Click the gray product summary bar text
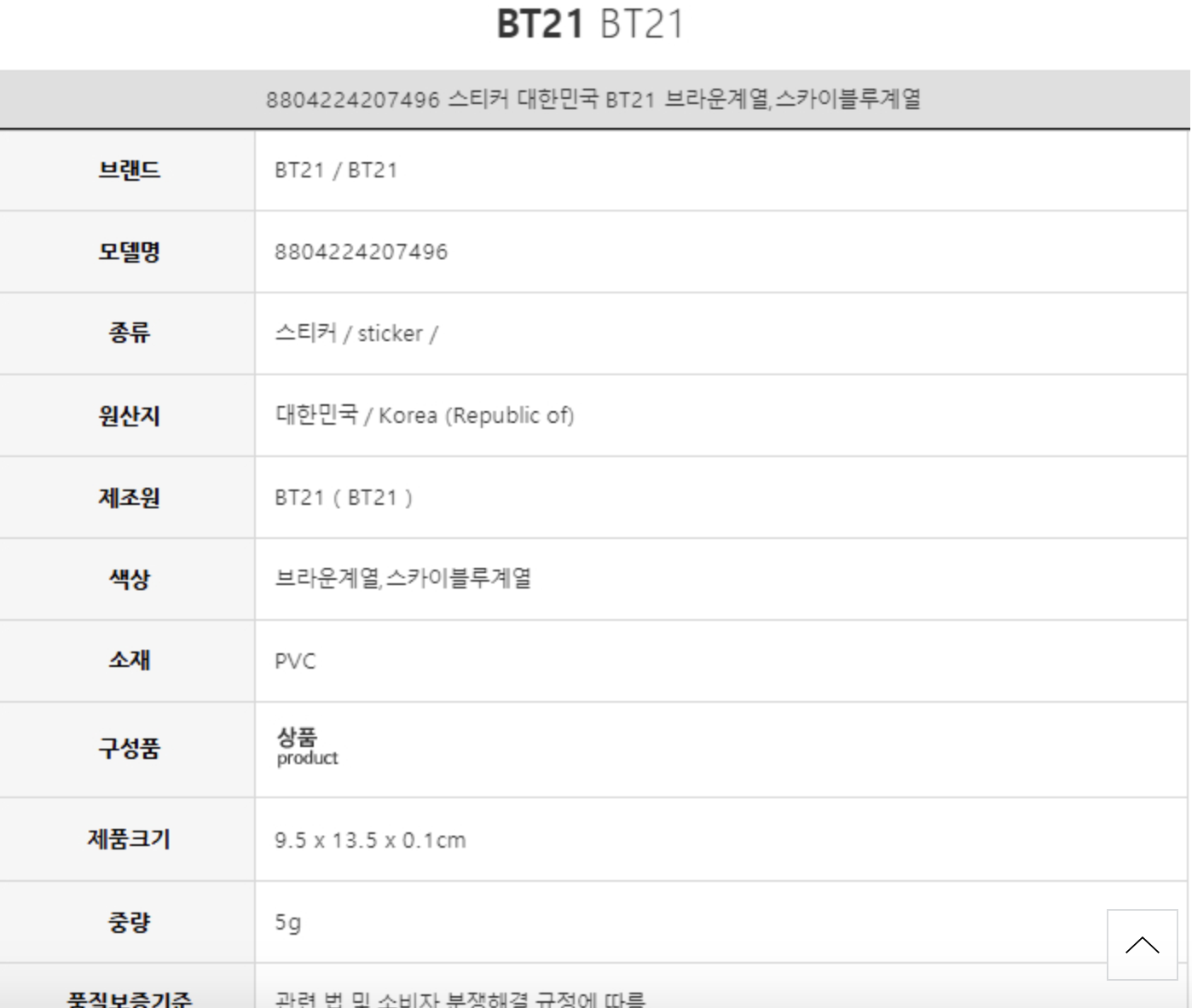1192x1008 pixels. (x=593, y=99)
